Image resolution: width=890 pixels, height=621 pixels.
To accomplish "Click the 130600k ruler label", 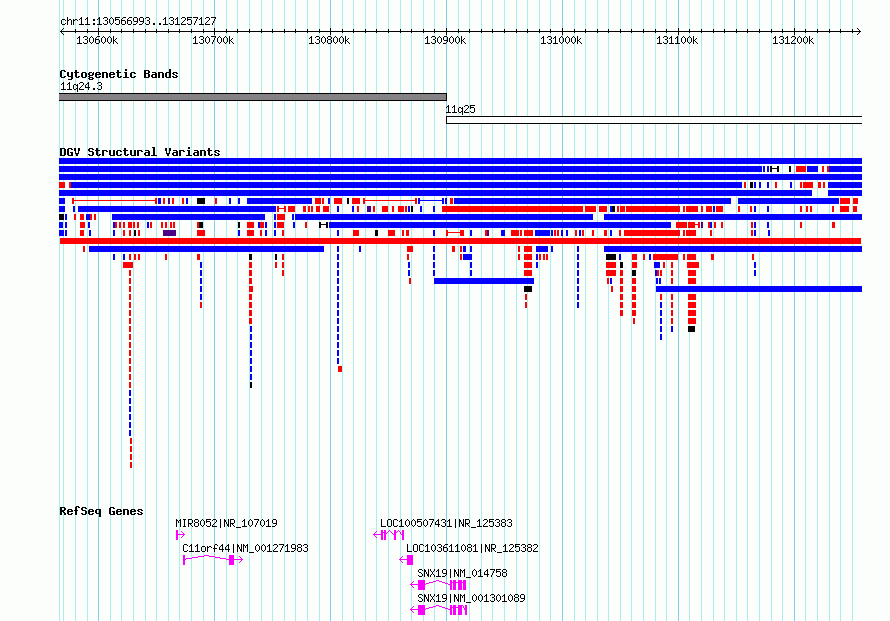I will click(x=97, y=40).
